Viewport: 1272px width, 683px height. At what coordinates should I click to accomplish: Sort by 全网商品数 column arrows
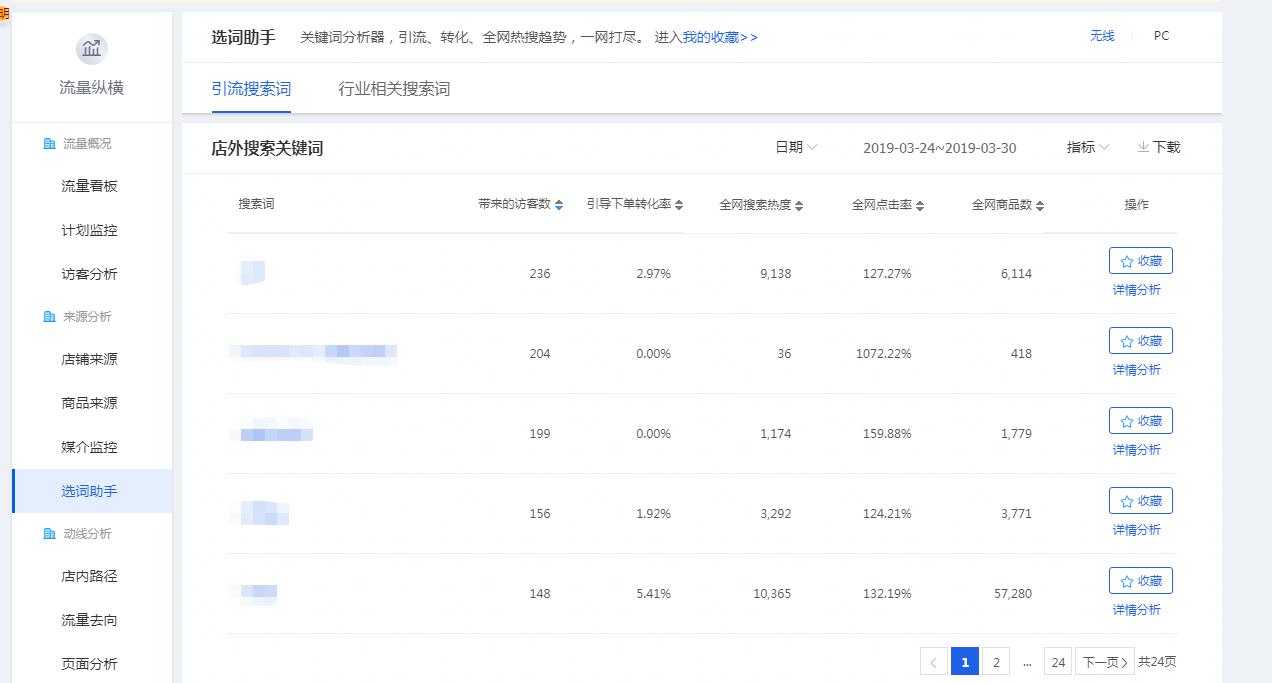(x=1040, y=205)
